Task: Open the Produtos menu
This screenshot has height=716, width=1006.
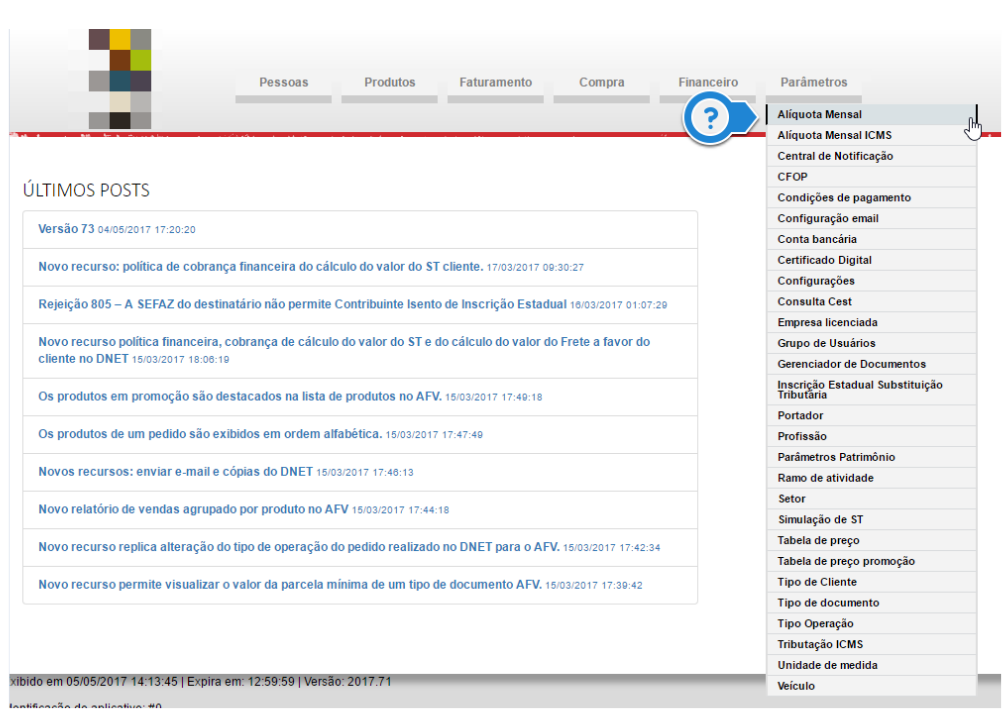Action: 389,83
